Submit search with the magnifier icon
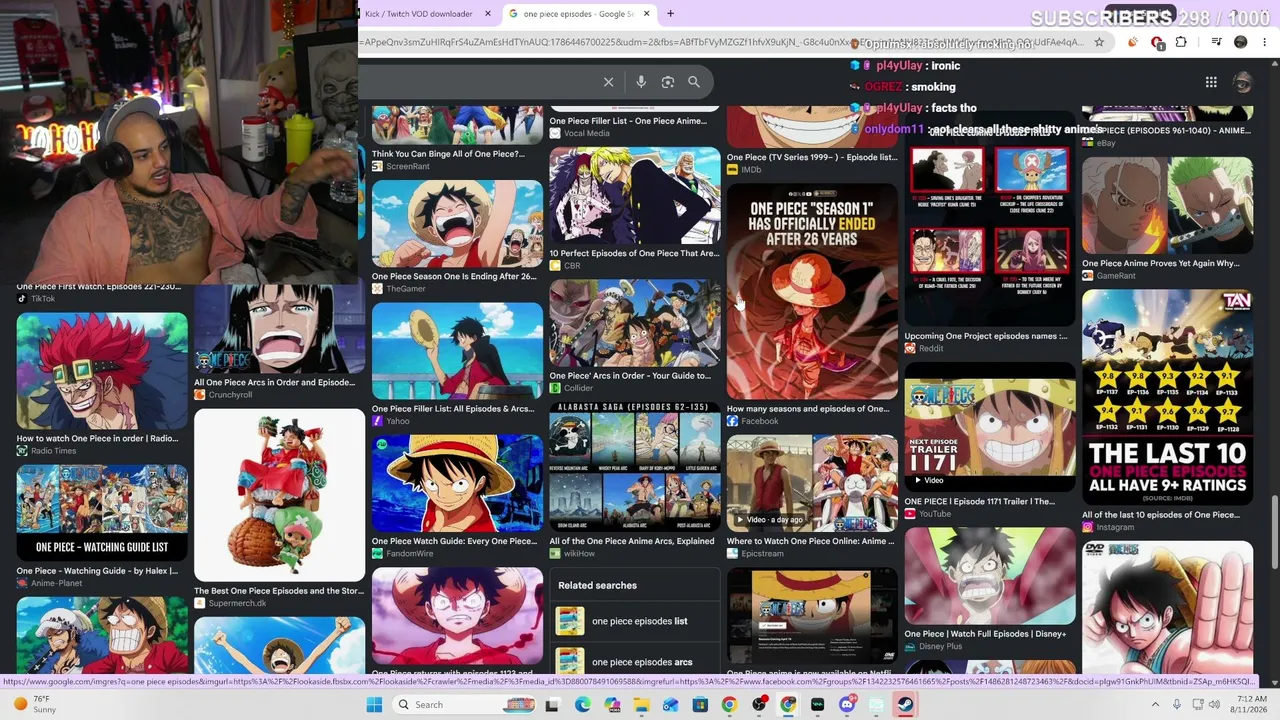This screenshot has height=720, width=1280. 694,82
